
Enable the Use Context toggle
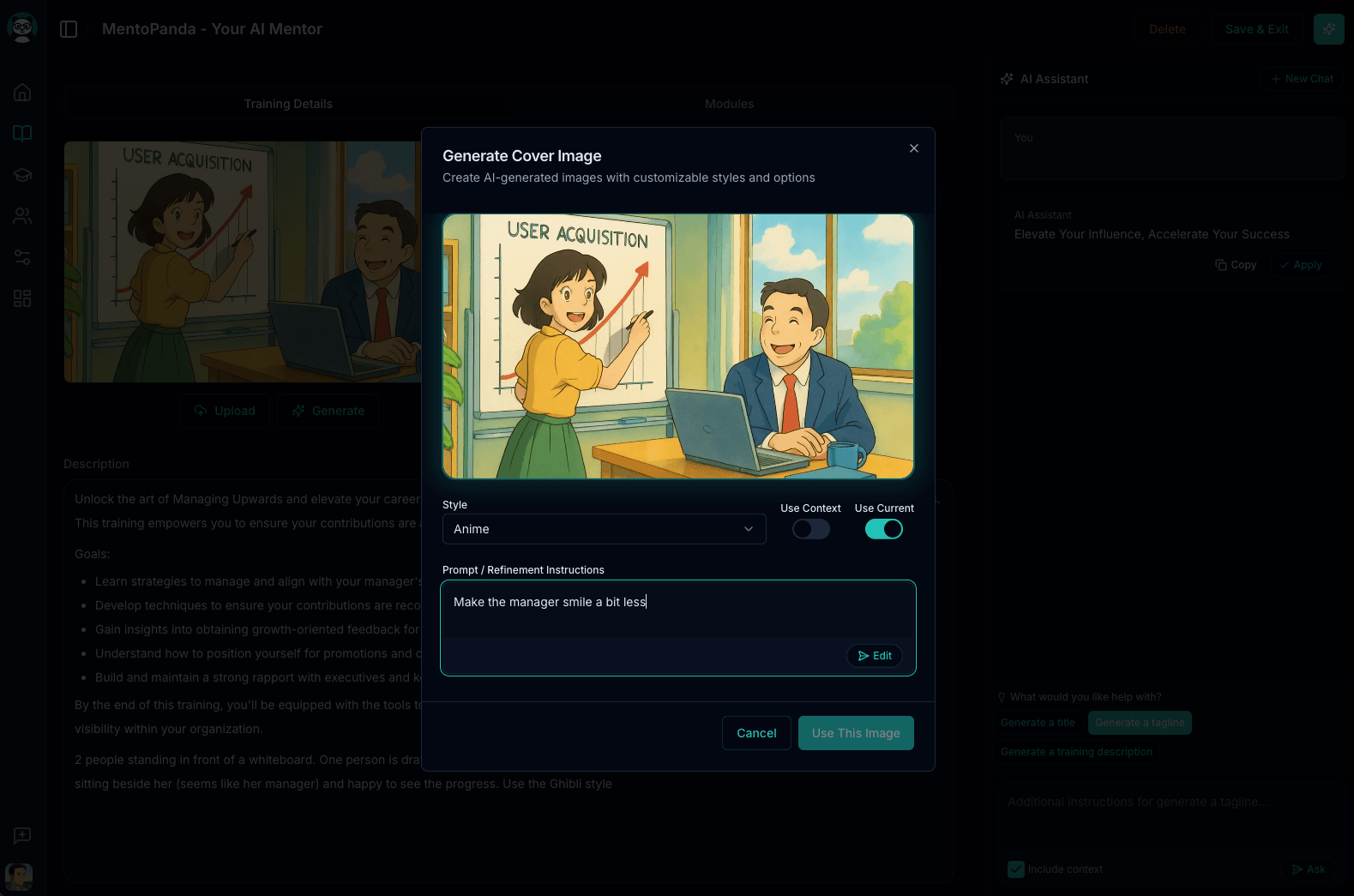[810, 529]
